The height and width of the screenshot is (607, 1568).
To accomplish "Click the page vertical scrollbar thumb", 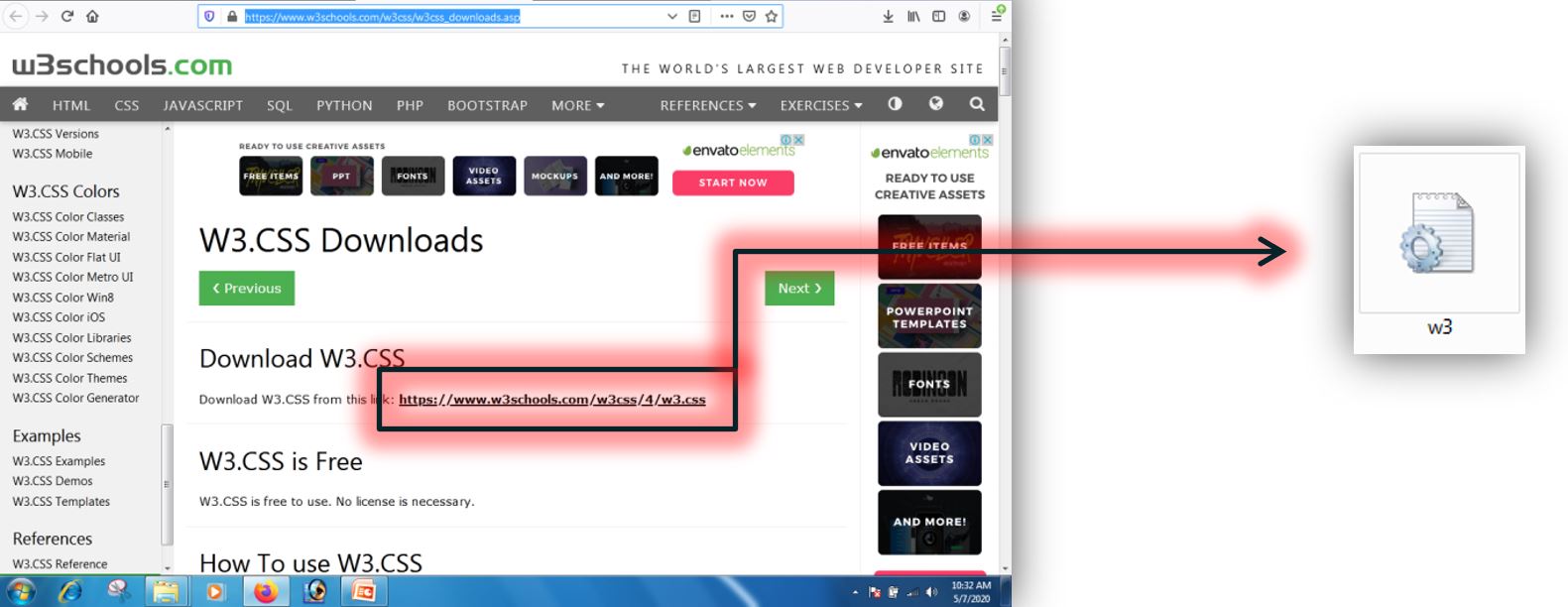I will coord(1005,71).
